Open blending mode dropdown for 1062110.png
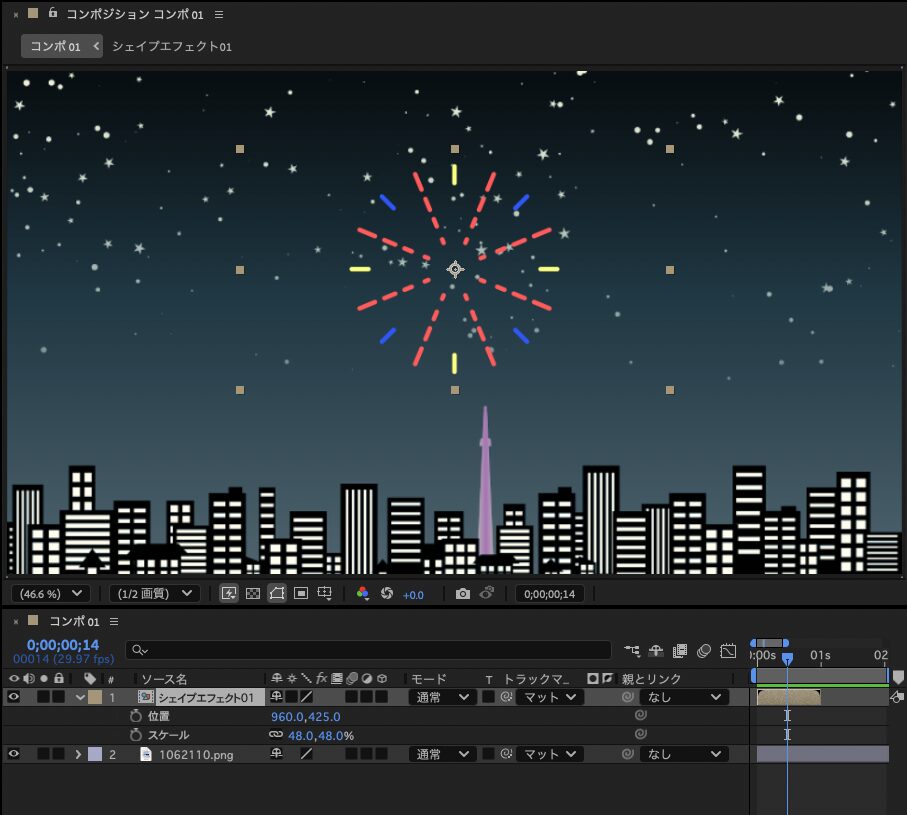Image resolution: width=907 pixels, height=815 pixels. click(x=443, y=754)
